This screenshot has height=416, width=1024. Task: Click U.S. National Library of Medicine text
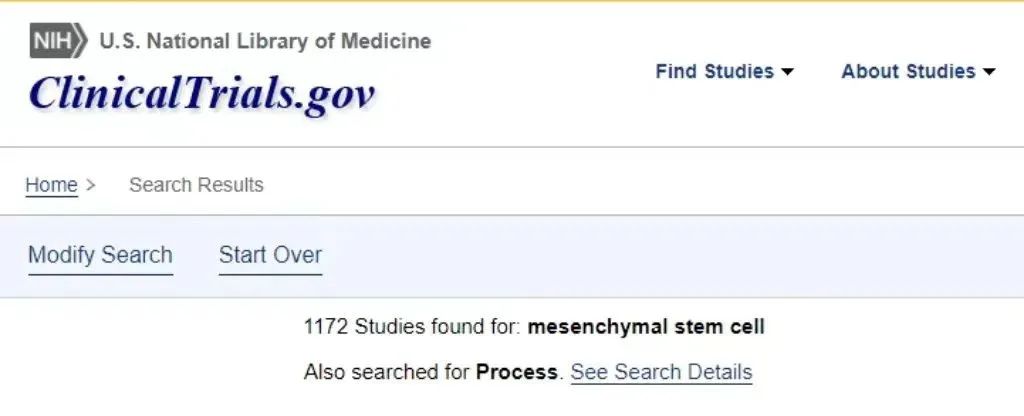click(265, 41)
